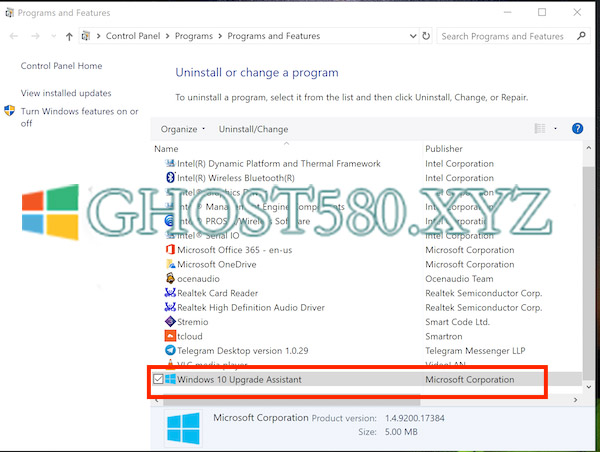Go to Control Panel breadcrumb
The image size is (600, 452).
(x=133, y=36)
